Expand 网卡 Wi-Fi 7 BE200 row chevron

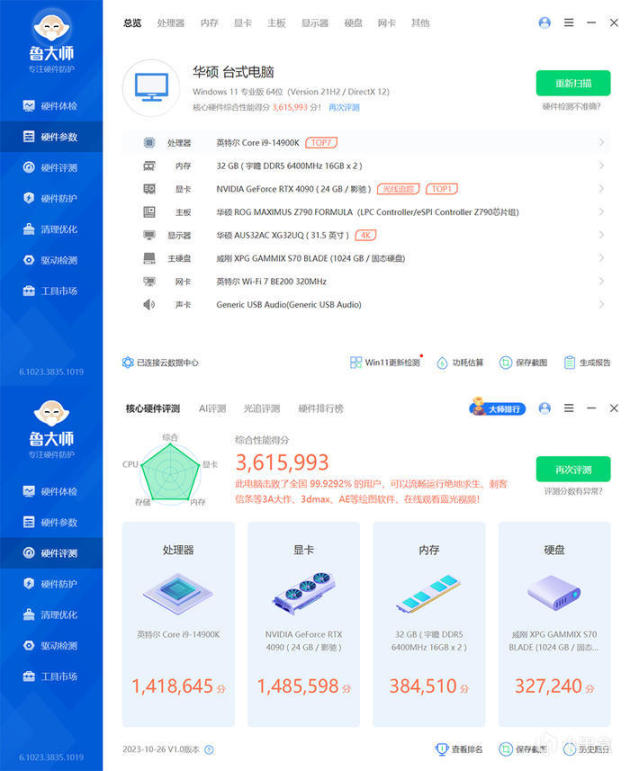pos(601,281)
